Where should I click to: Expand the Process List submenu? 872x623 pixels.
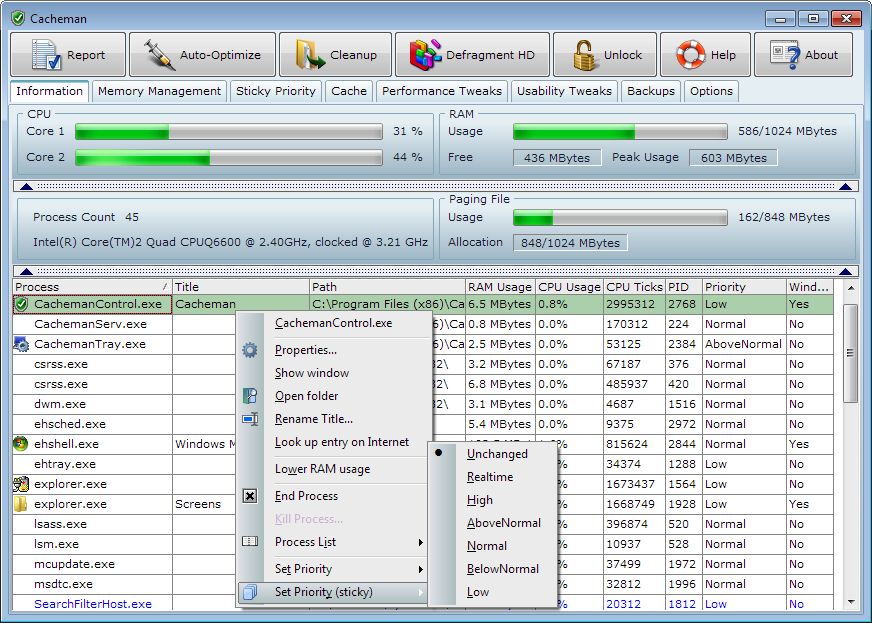point(305,544)
